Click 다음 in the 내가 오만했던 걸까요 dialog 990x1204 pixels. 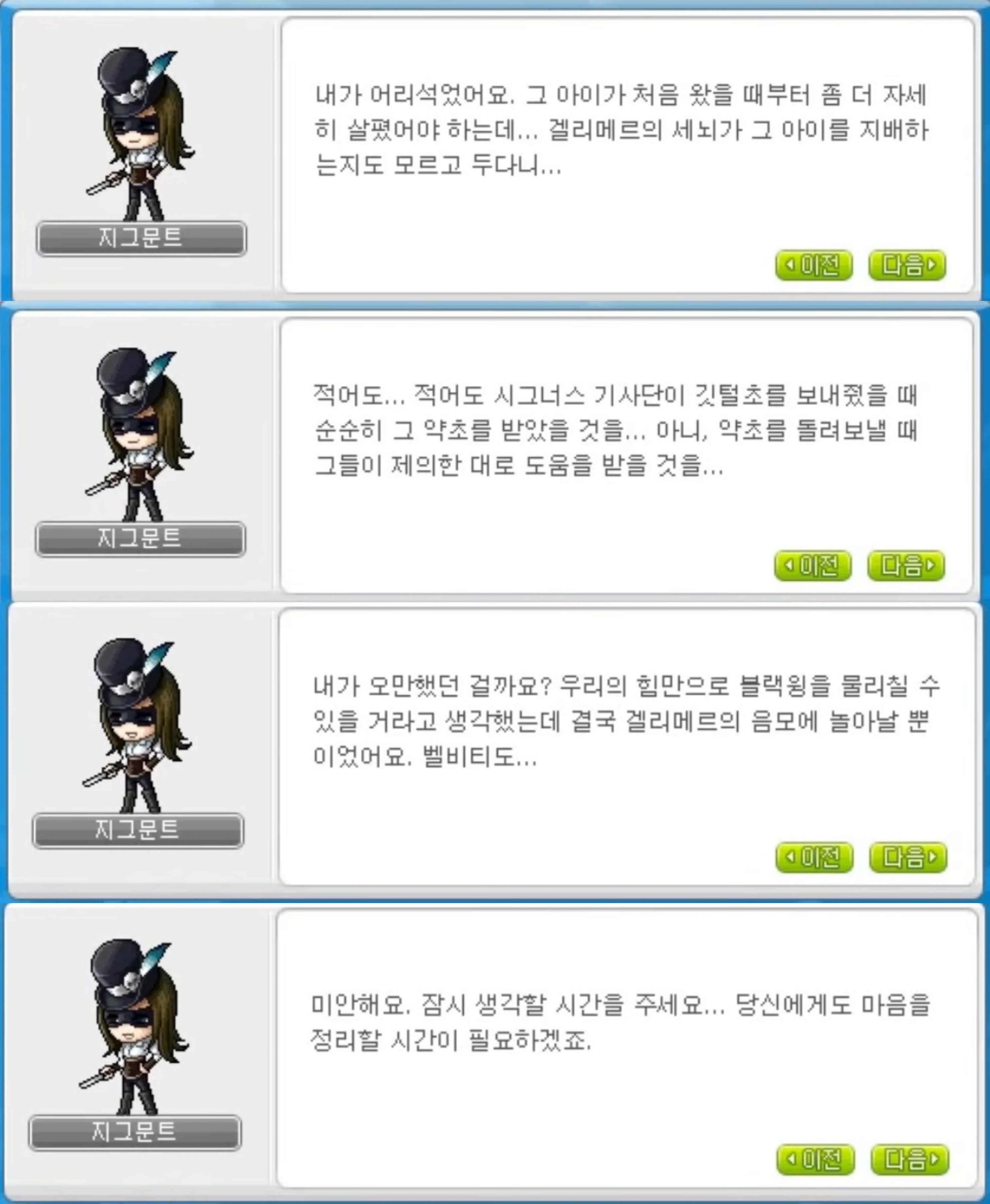pyautogui.click(x=908, y=857)
